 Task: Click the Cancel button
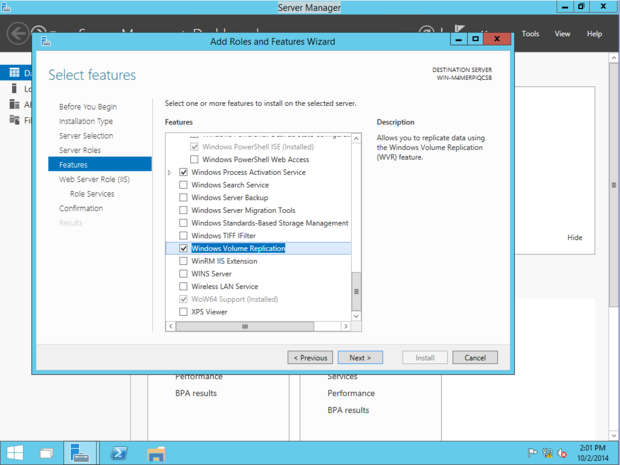(475, 357)
